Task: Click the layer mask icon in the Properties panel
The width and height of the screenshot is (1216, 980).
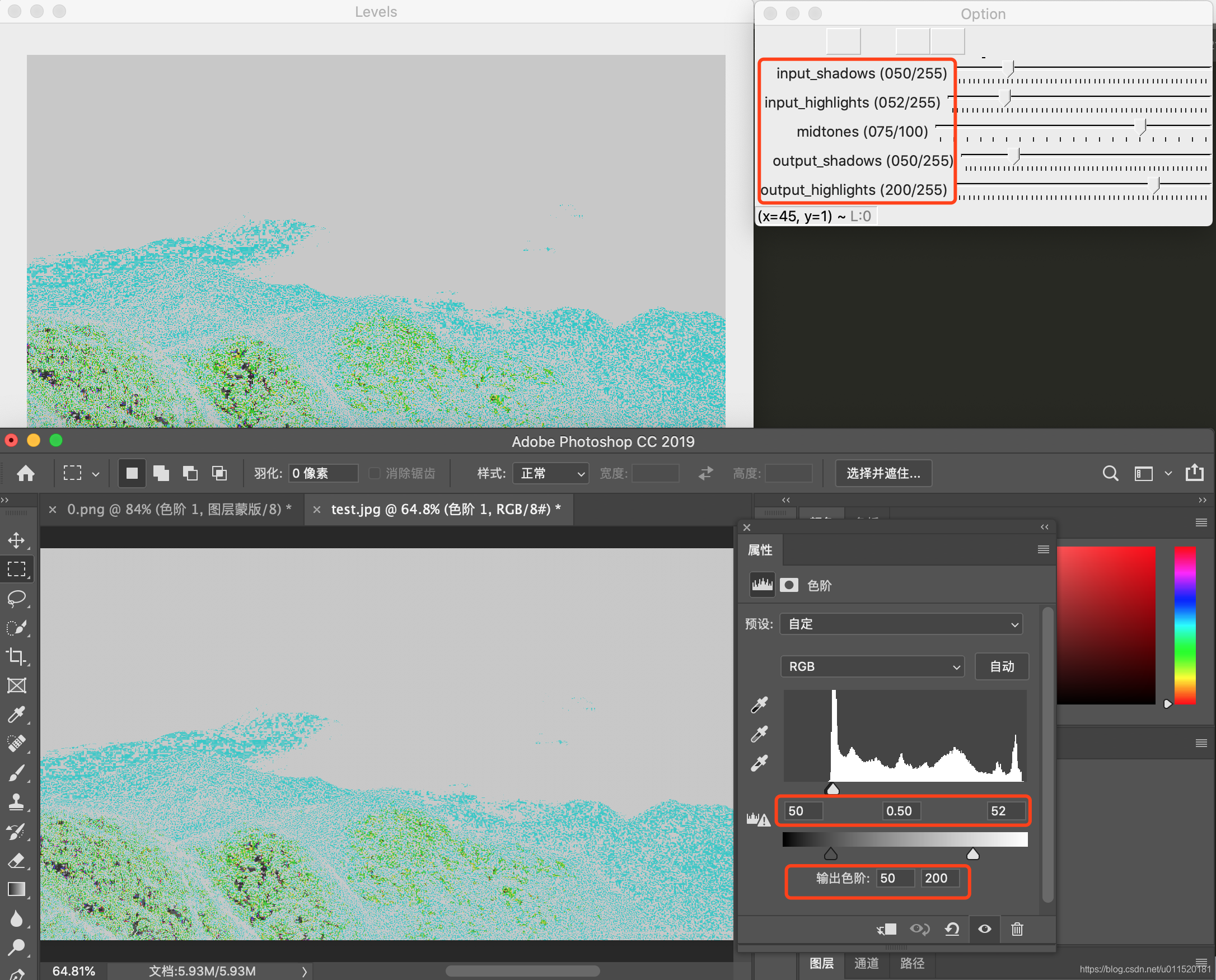Action: [789, 585]
